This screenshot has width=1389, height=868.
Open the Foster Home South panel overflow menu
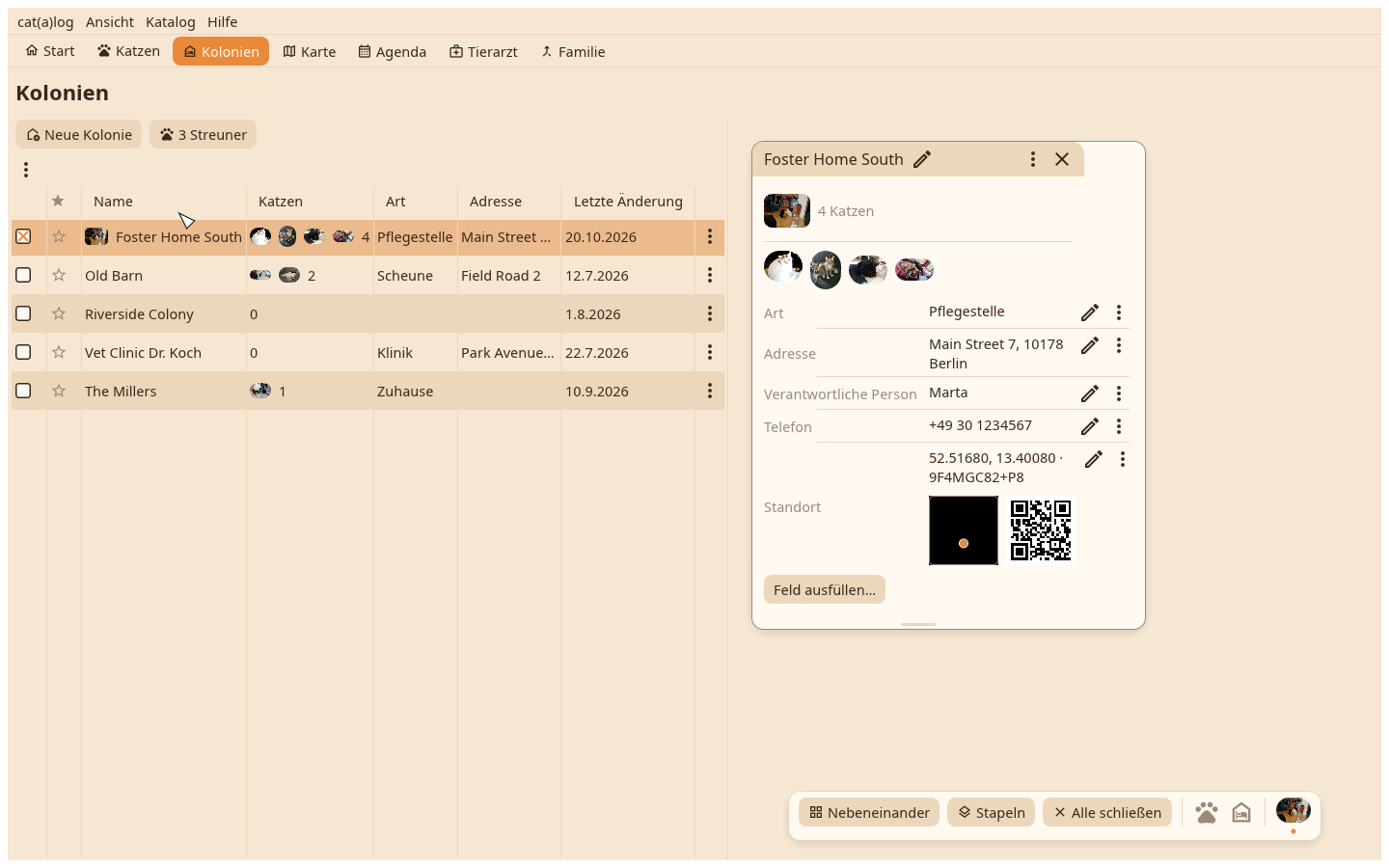point(1033,159)
